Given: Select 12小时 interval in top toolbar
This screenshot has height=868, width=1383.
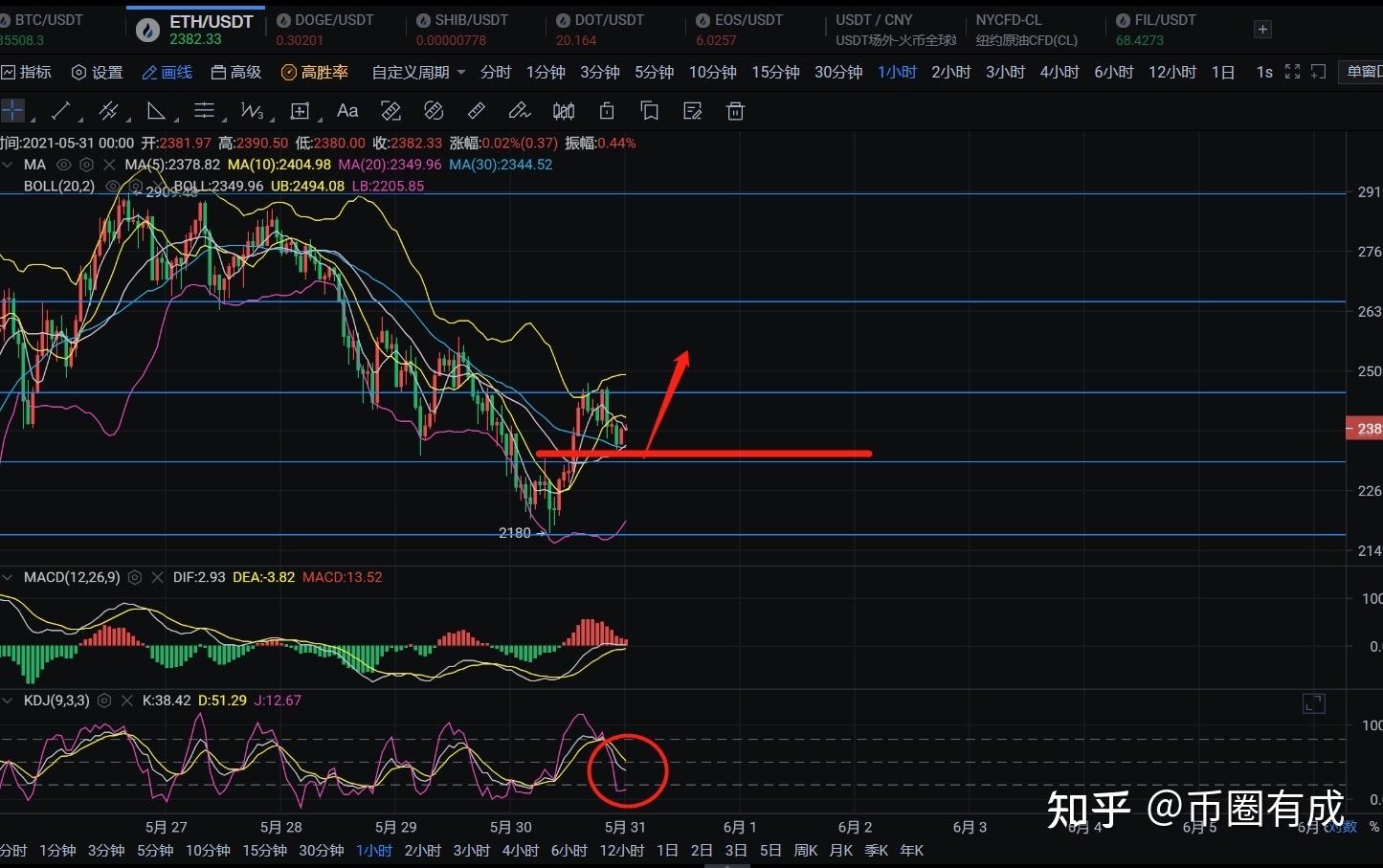Looking at the screenshot, I should click(1172, 72).
